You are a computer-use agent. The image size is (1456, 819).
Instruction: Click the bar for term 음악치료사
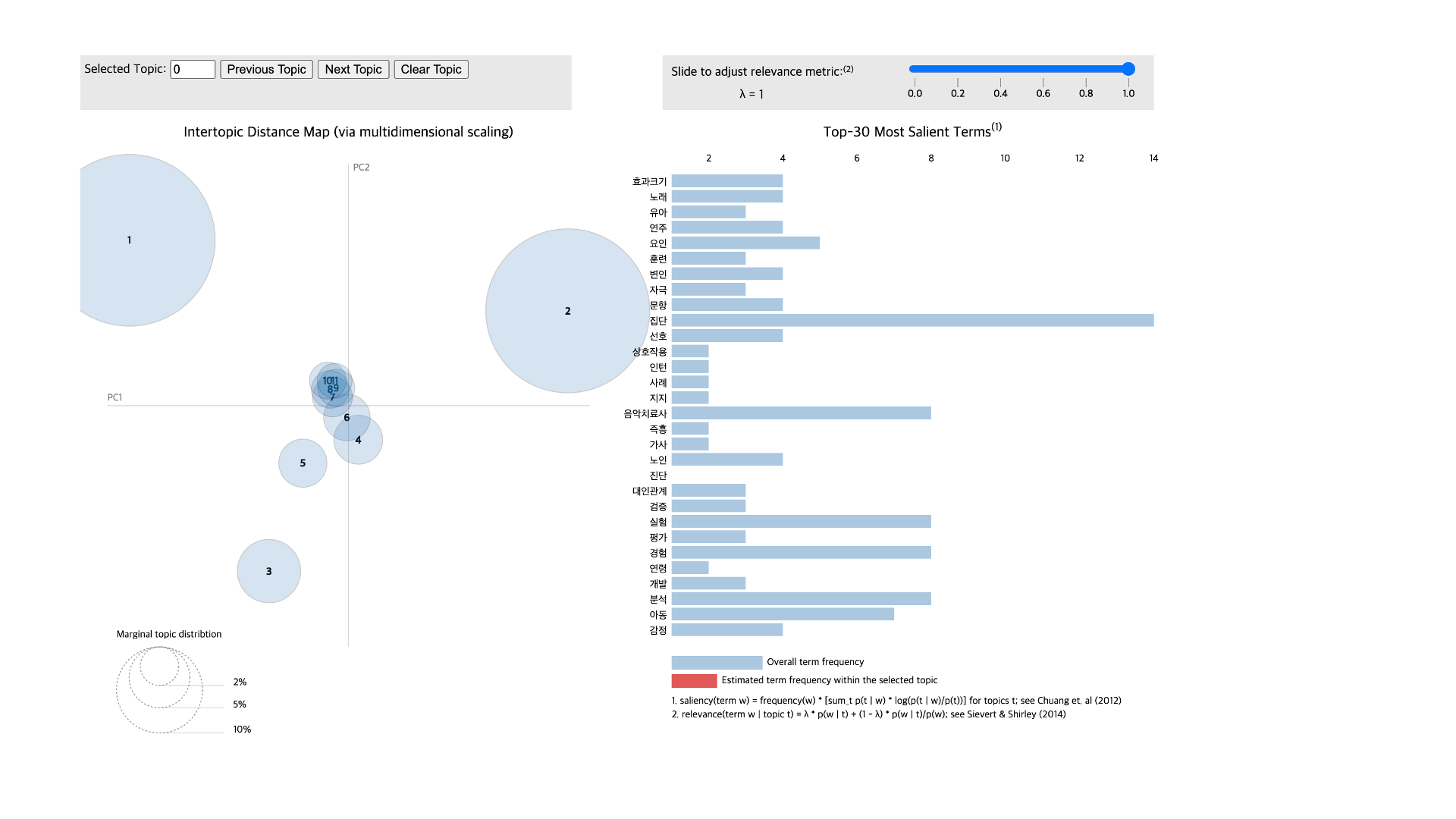801,413
